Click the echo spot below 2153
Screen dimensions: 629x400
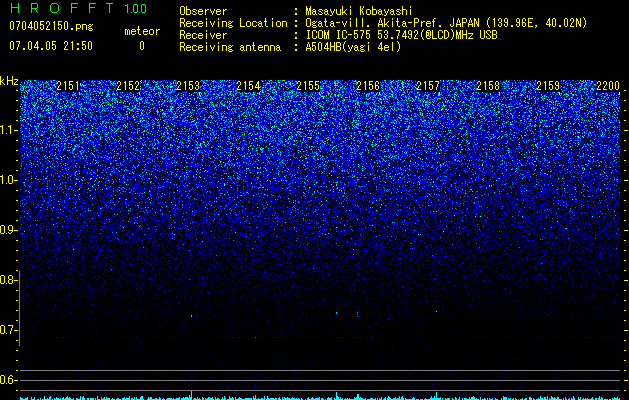click(191, 316)
